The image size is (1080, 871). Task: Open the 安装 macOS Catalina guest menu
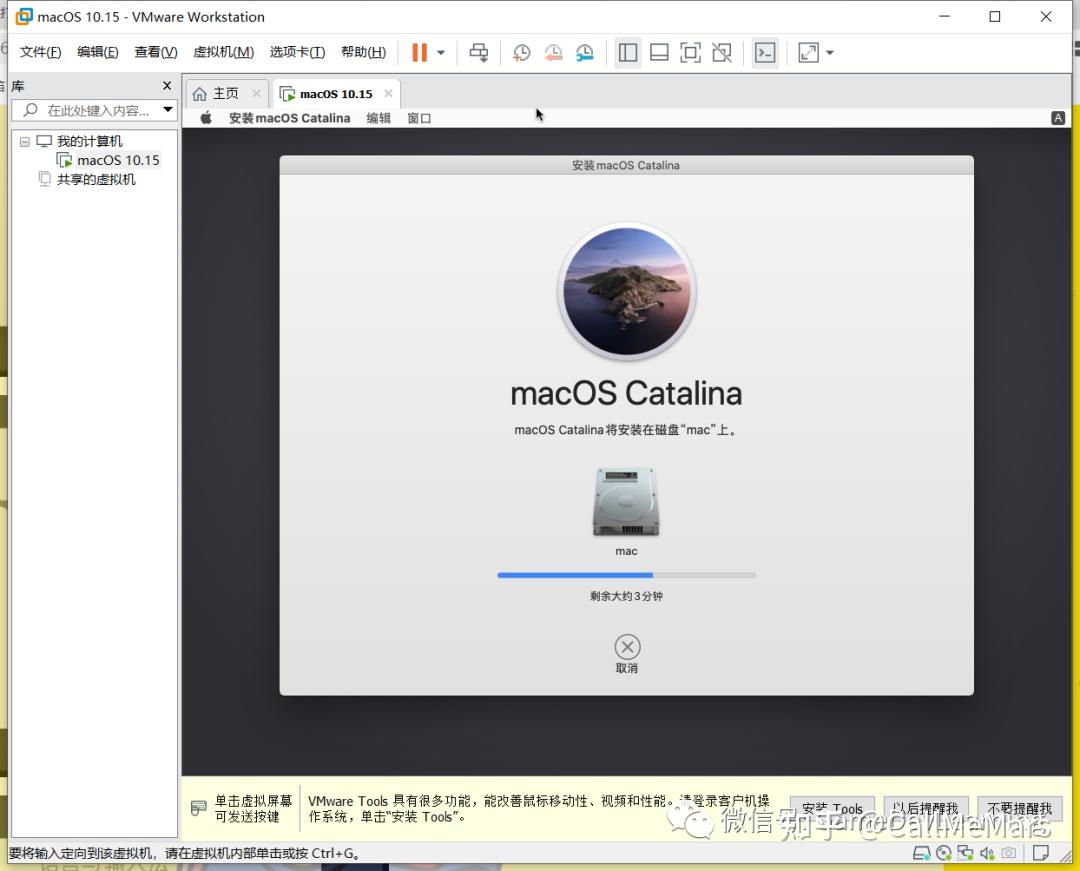point(289,118)
